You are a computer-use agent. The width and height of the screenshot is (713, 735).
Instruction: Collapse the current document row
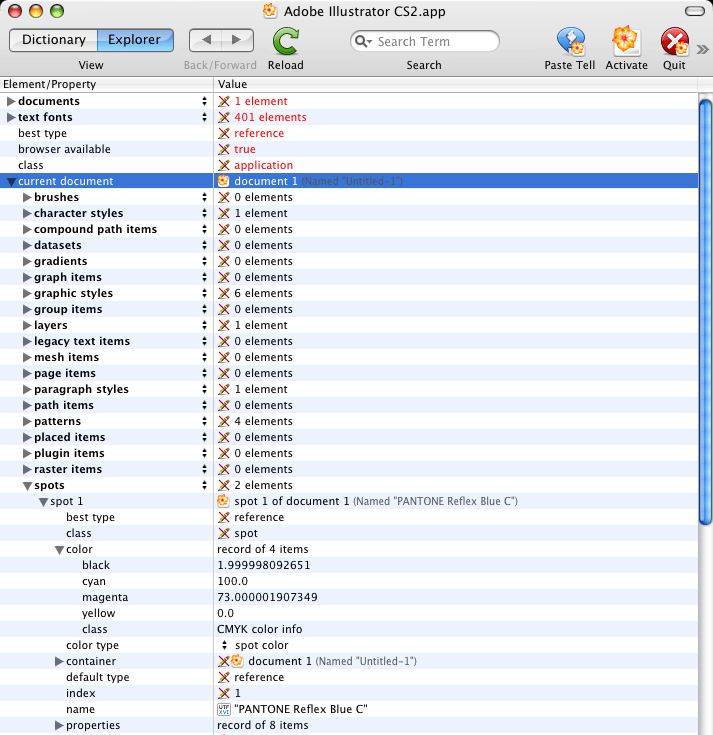[x=11, y=182]
